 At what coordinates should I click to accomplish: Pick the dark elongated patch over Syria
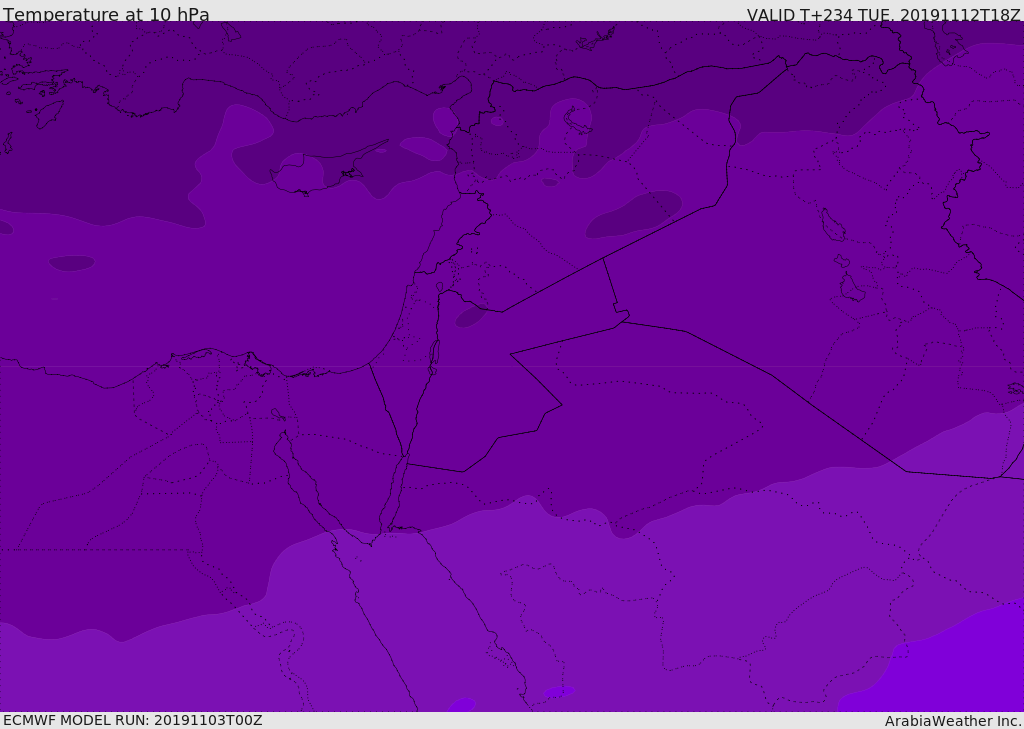(x=634, y=215)
